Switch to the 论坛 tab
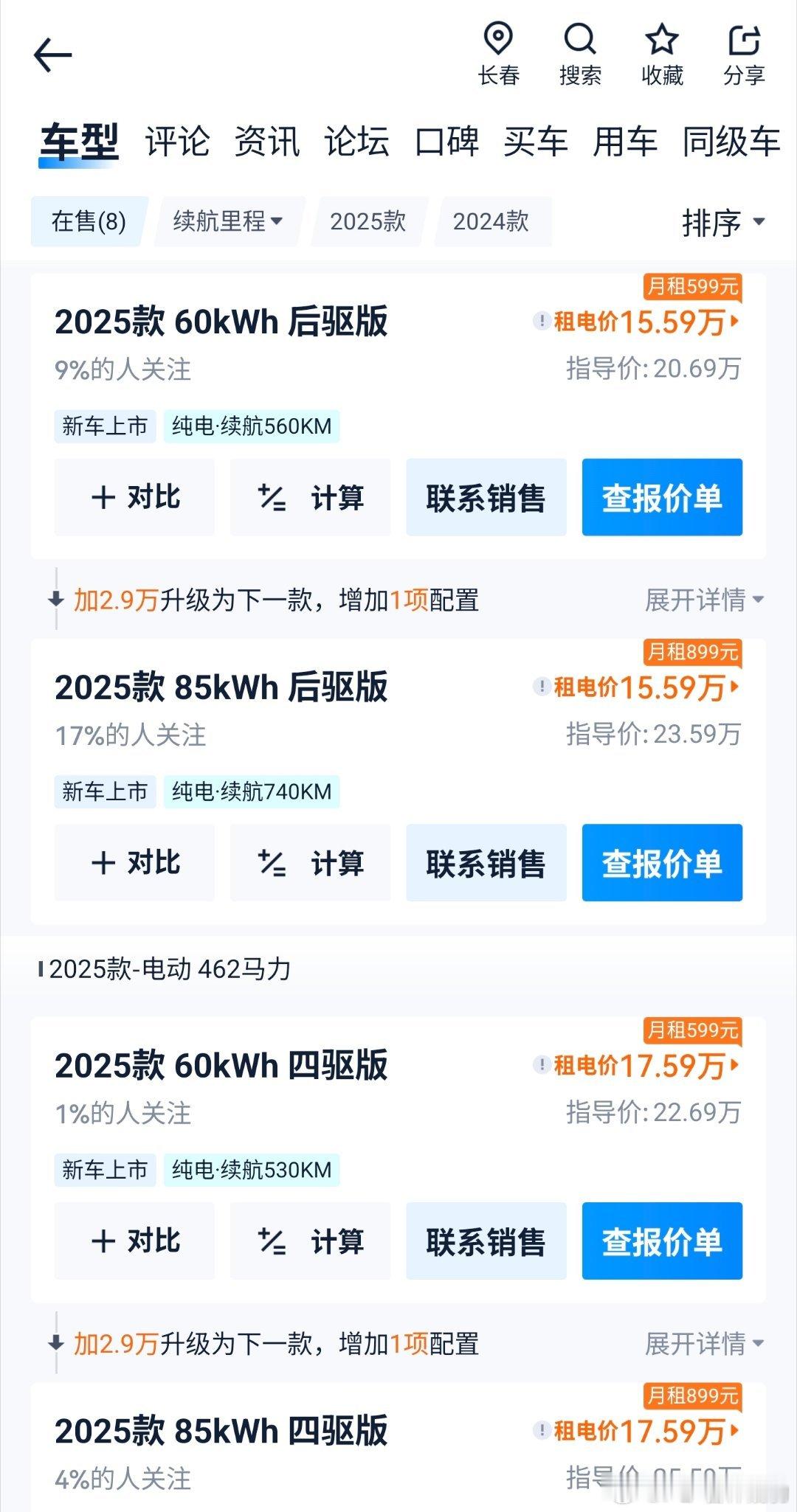Viewport: 797px width, 1512px height. click(x=357, y=142)
